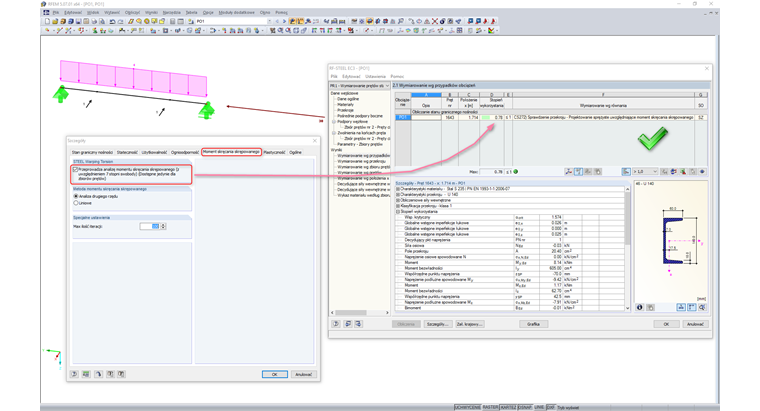Select PO1 row cell in results table
This screenshot has width=760, height=411.
(x=402, y=117)
